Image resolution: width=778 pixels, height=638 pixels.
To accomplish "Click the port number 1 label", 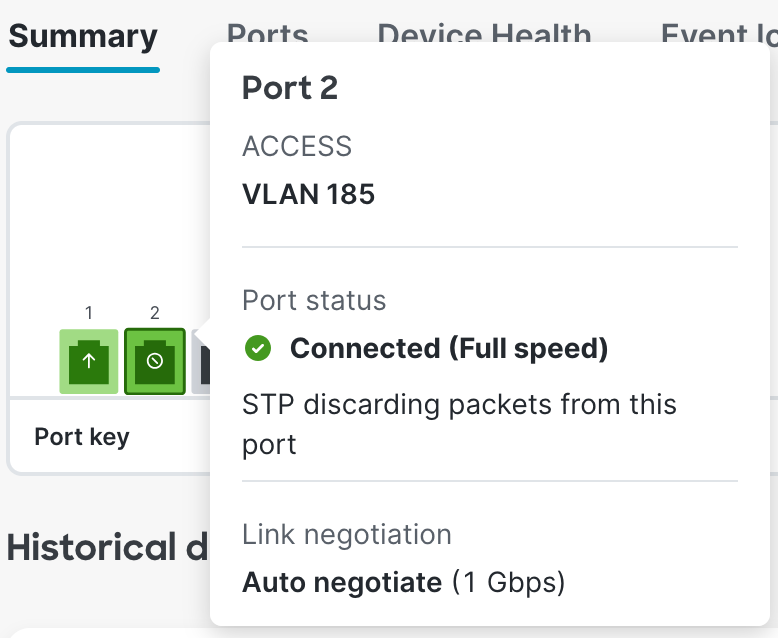I will click(89, 313).
